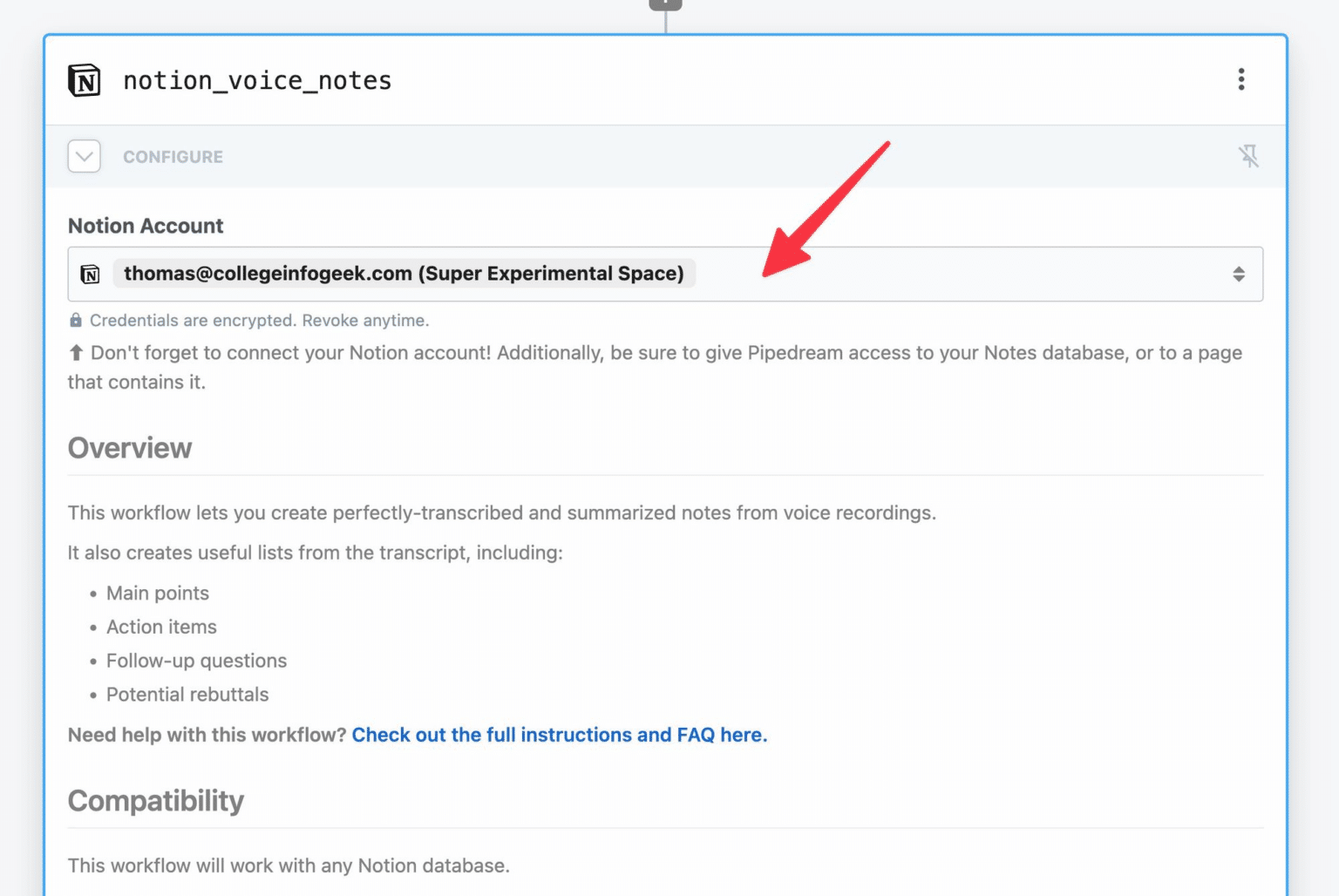Click the lock icon next to the credentials notice
The height and width of the screenshot is (896, 1339).
point(76,320)
